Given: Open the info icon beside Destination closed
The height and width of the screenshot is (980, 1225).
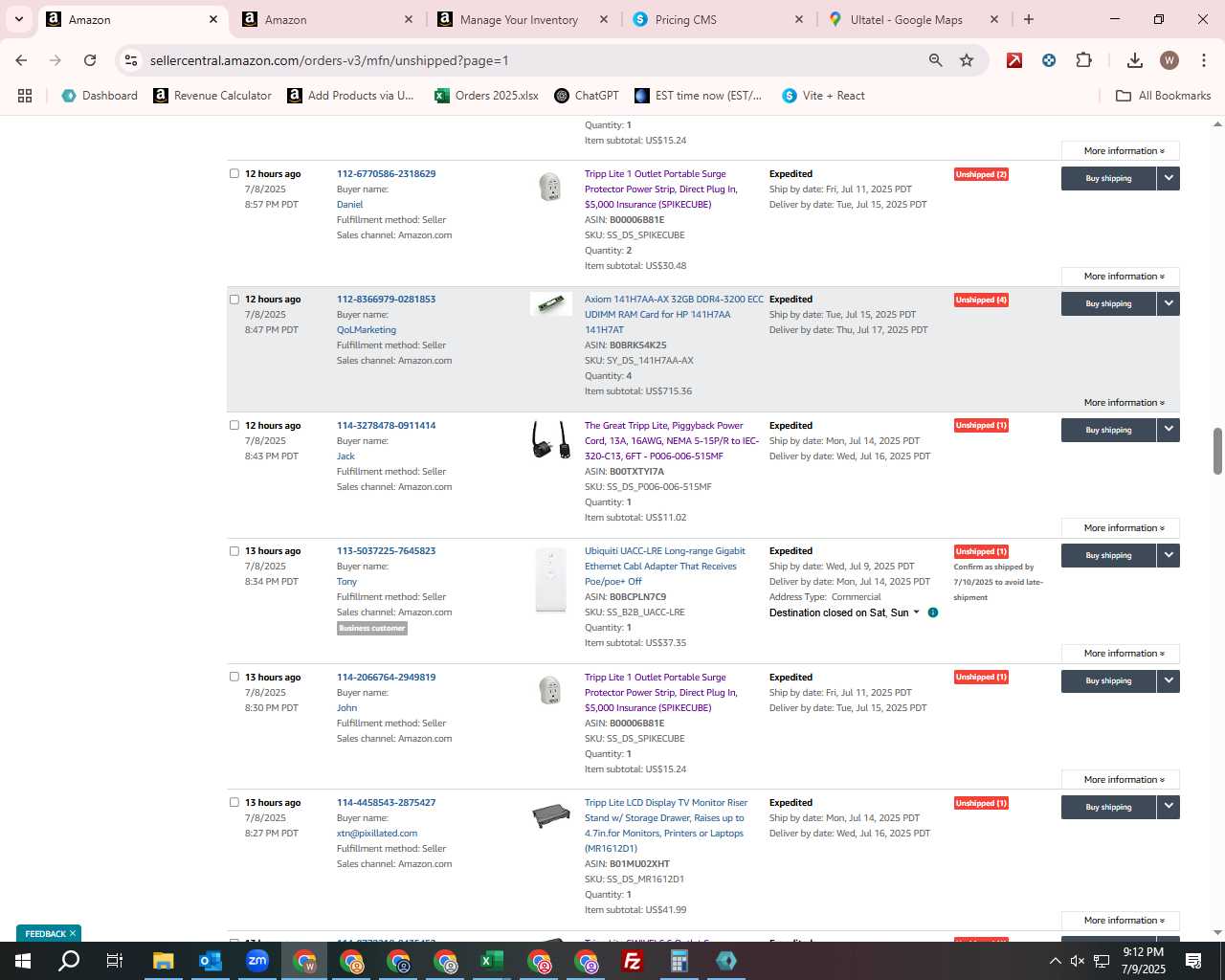Looking at the screenshot, I should (x=933, y=612).
